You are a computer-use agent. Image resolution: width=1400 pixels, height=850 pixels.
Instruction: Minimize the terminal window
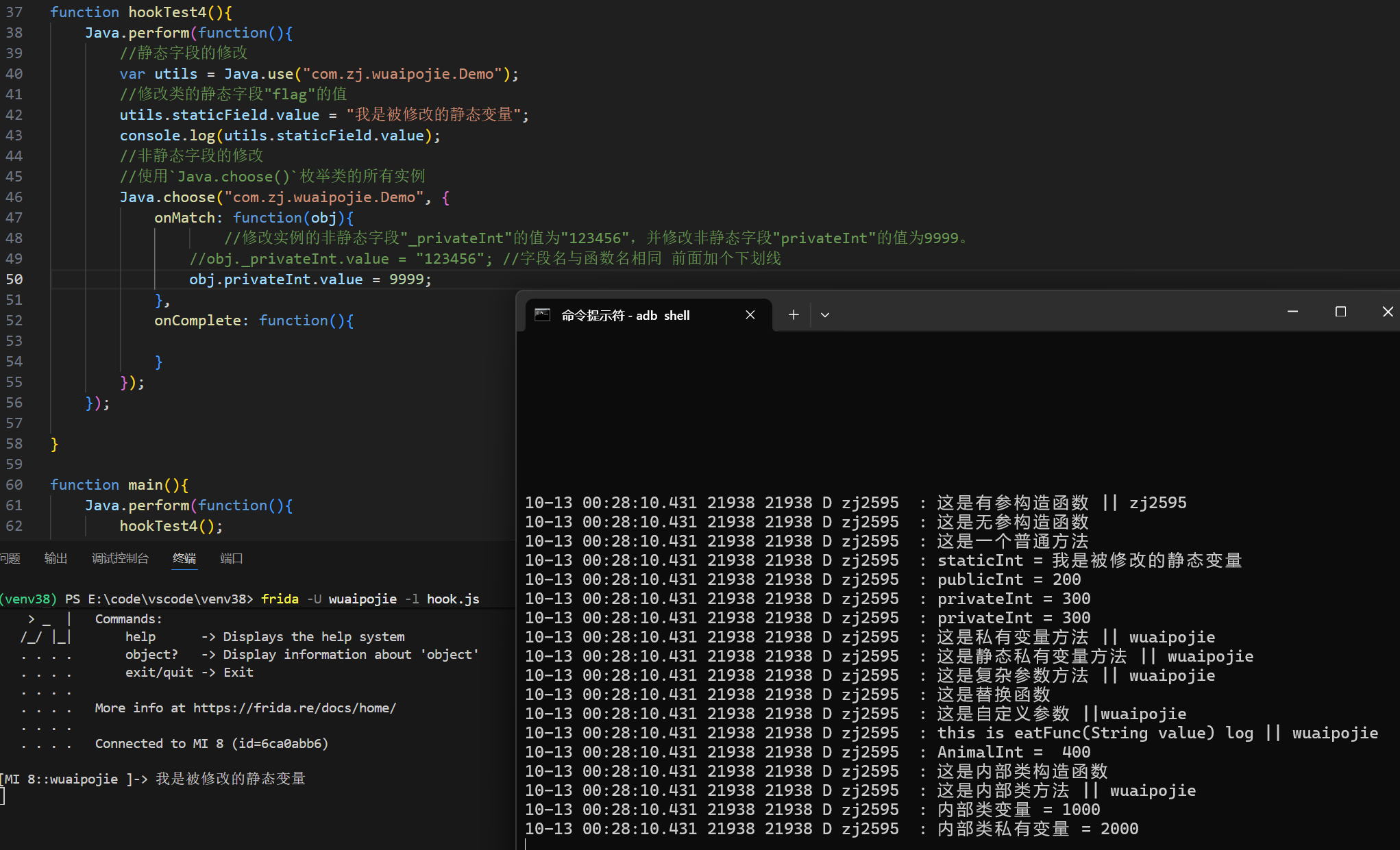point(1292,312)
